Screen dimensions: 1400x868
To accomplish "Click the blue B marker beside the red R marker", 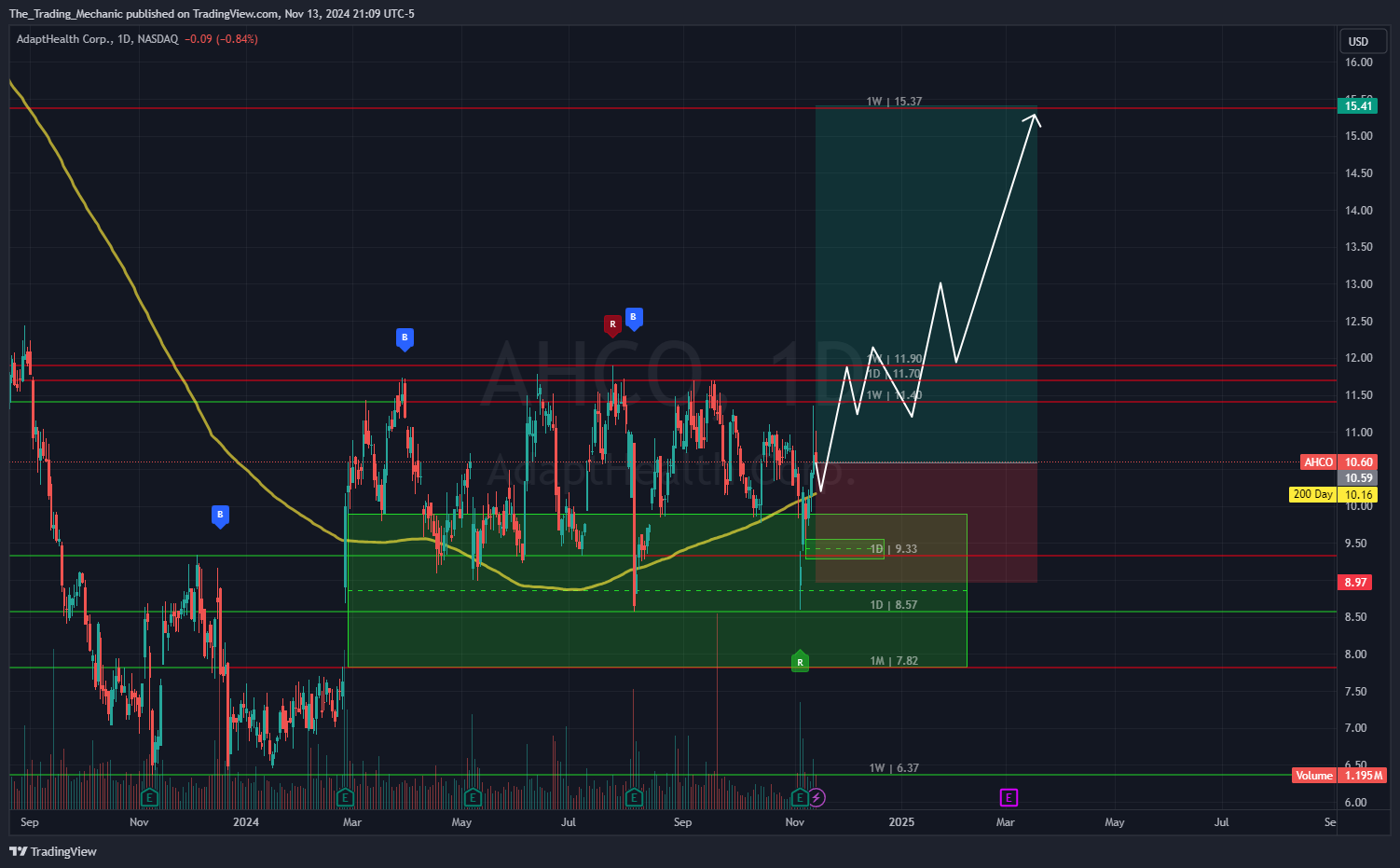I will [x=633, y=319].
